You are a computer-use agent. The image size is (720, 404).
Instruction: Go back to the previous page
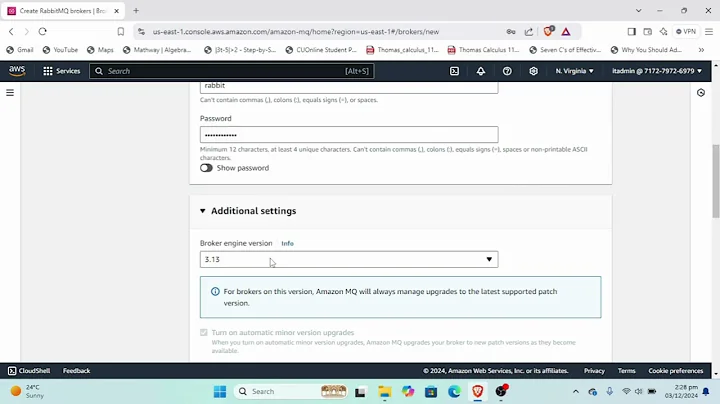[x=11, y=32]
